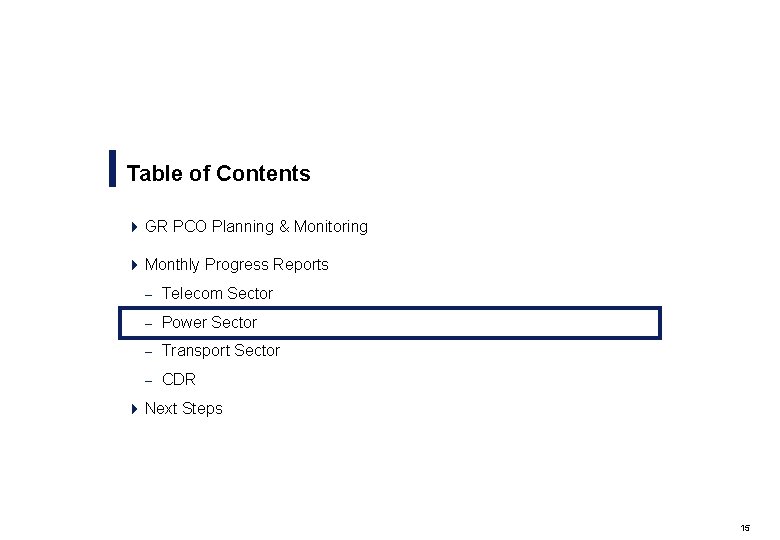Select the CDR entry

tap(179, 380)
